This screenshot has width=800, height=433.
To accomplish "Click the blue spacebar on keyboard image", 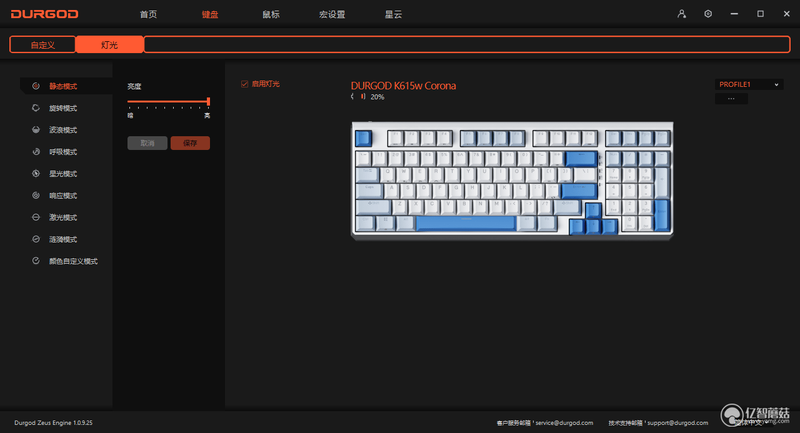I will pos(466,223).
